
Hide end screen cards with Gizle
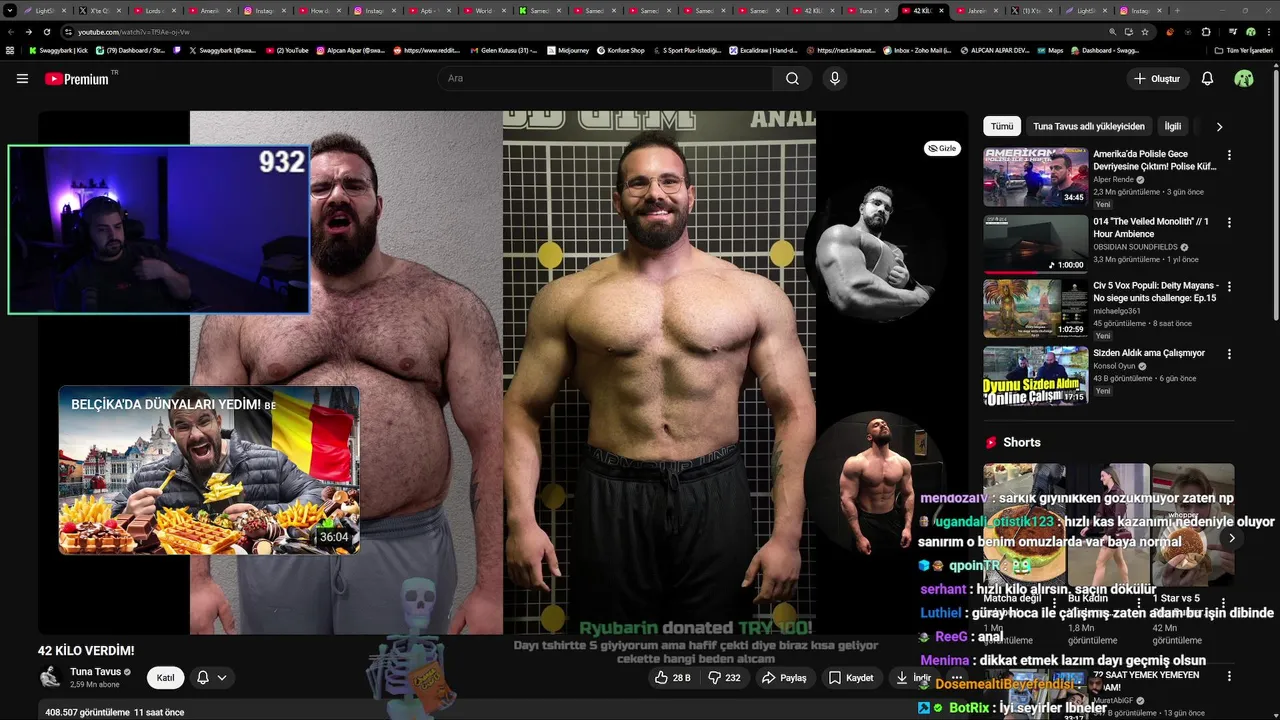pos(942,148)
